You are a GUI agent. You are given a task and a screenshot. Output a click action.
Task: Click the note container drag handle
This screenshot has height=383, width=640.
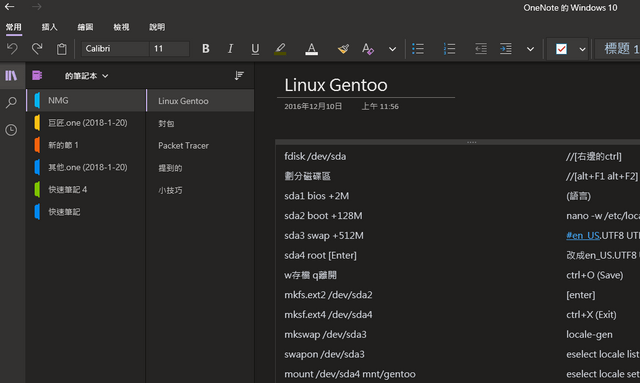(x=471, y=142)
